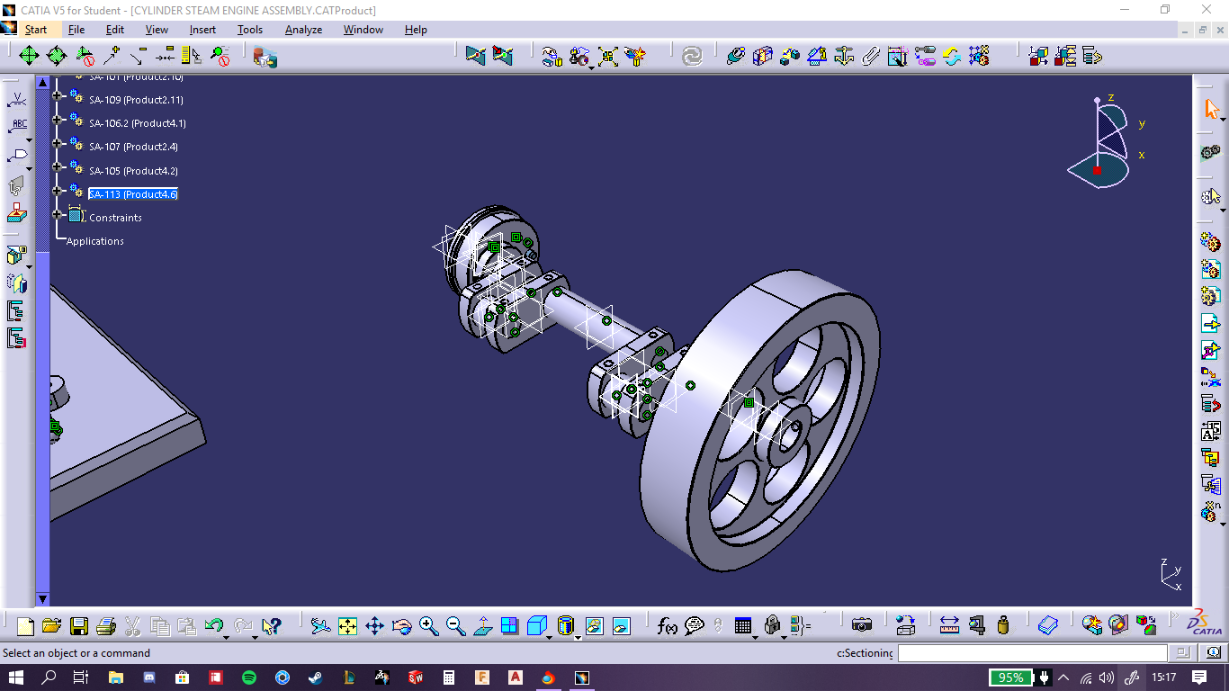
Task: Click the tree scrollbar up arrow
Action: pos(43,82)
